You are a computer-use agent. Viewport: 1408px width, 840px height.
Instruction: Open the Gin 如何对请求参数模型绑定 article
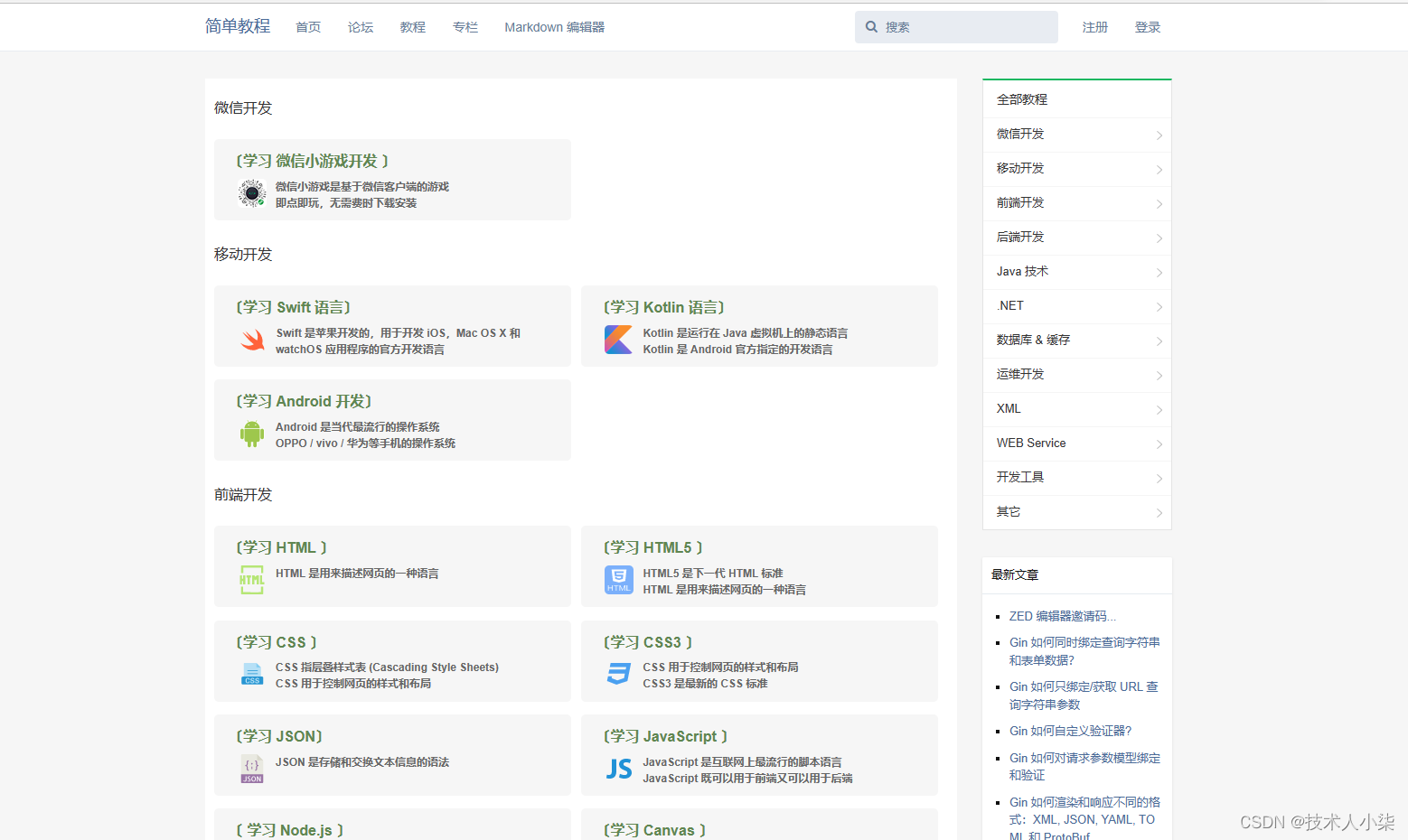(x=1084, y=766)
